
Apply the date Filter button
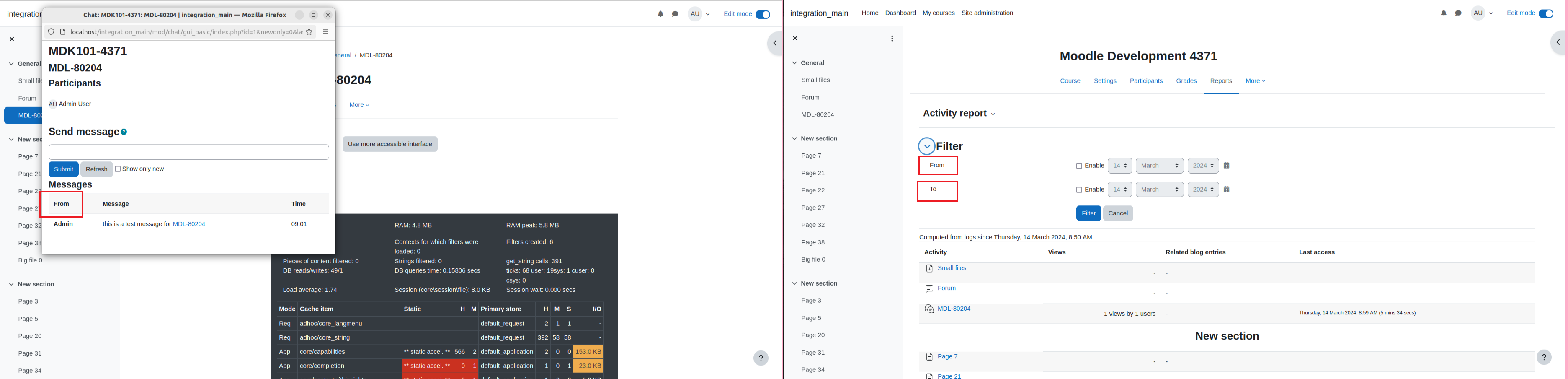point(1088,213)
